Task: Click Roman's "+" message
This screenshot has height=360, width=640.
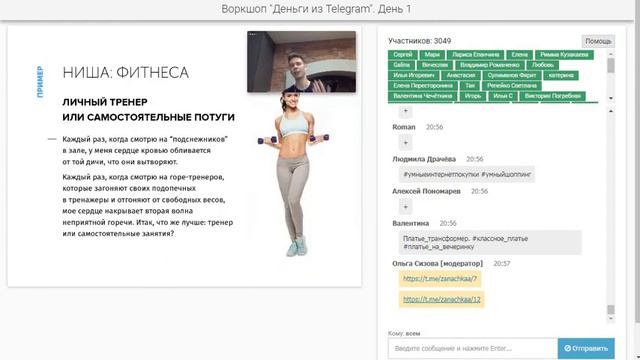Action: 405,142
